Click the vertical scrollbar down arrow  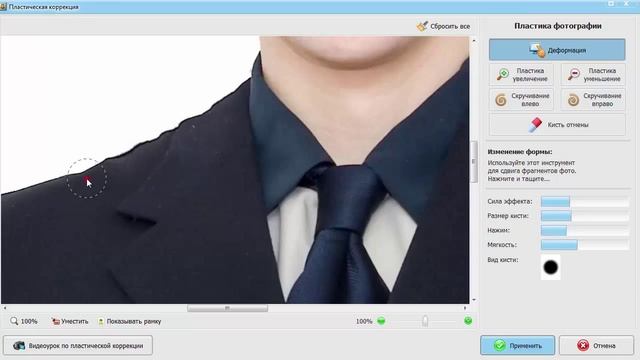[473, 300]
